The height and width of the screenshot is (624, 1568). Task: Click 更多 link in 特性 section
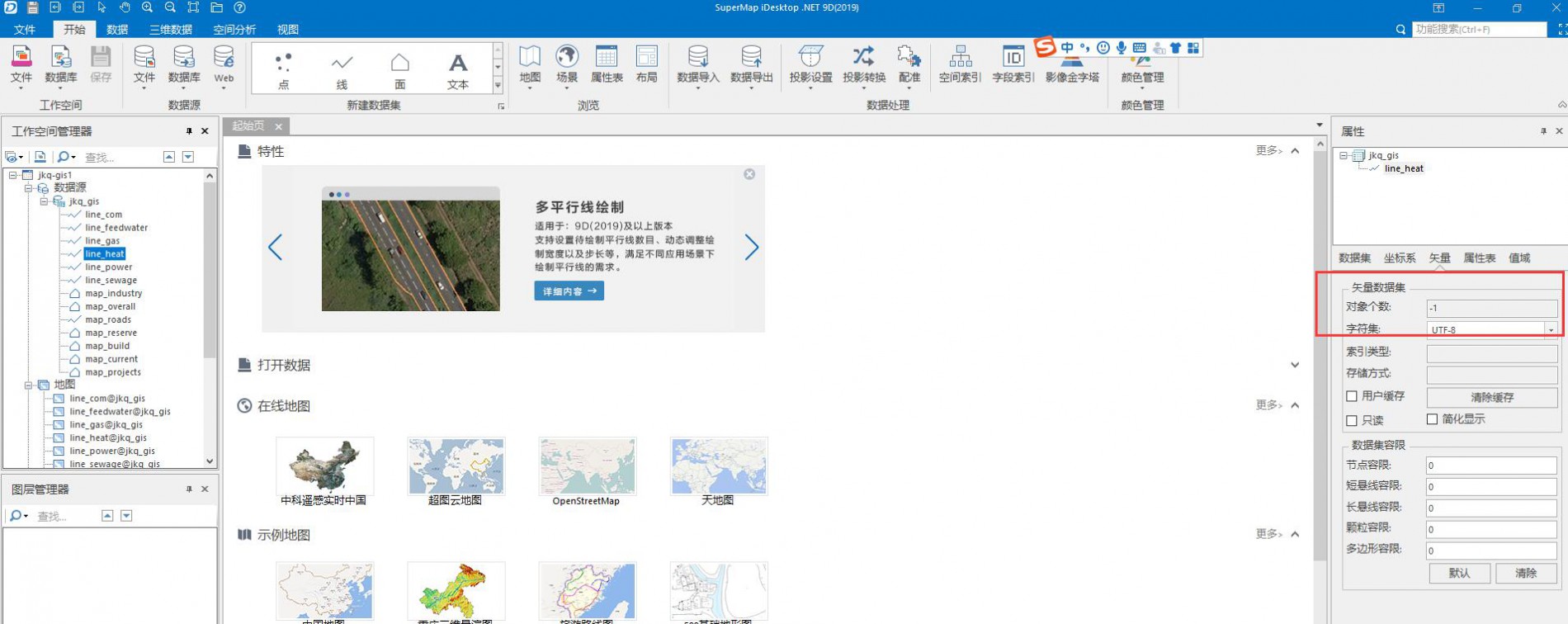click(x=1268, y=151)
